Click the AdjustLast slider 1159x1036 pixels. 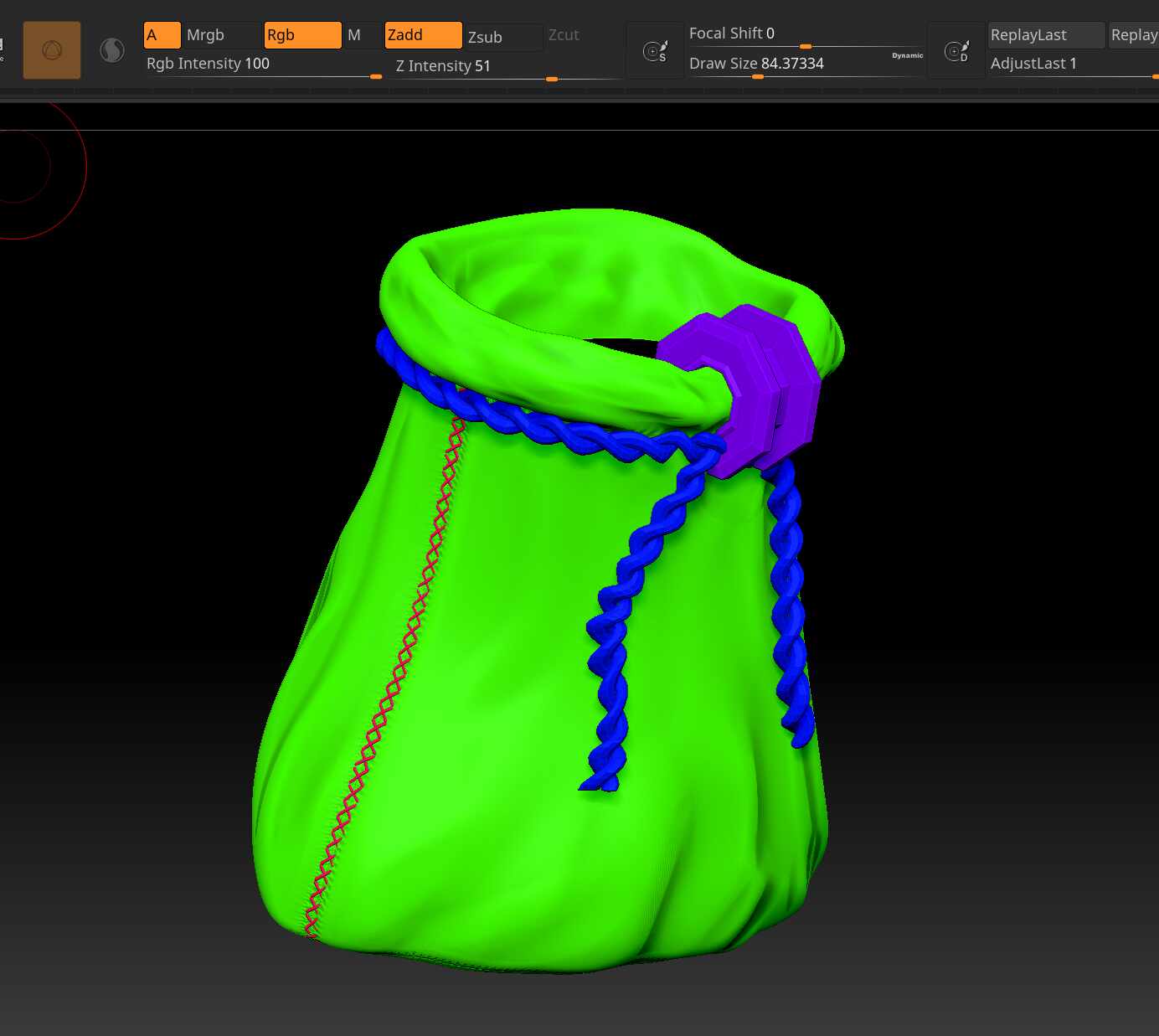[x=1074, y=65]
